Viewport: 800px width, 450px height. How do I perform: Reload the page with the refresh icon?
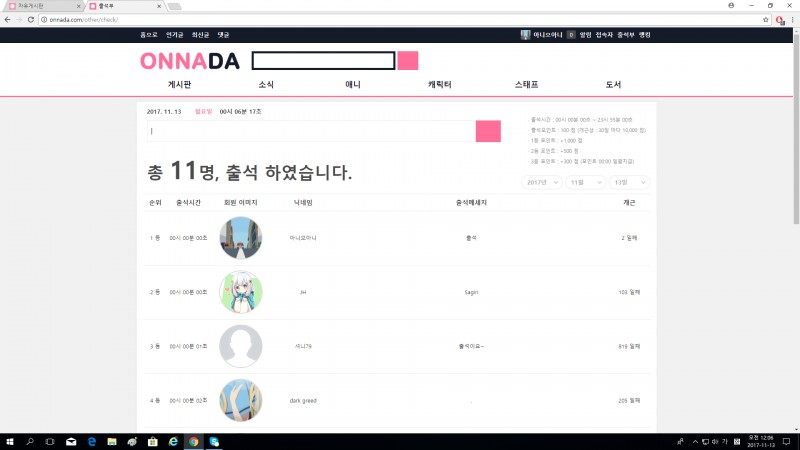(x=31, y=20)
